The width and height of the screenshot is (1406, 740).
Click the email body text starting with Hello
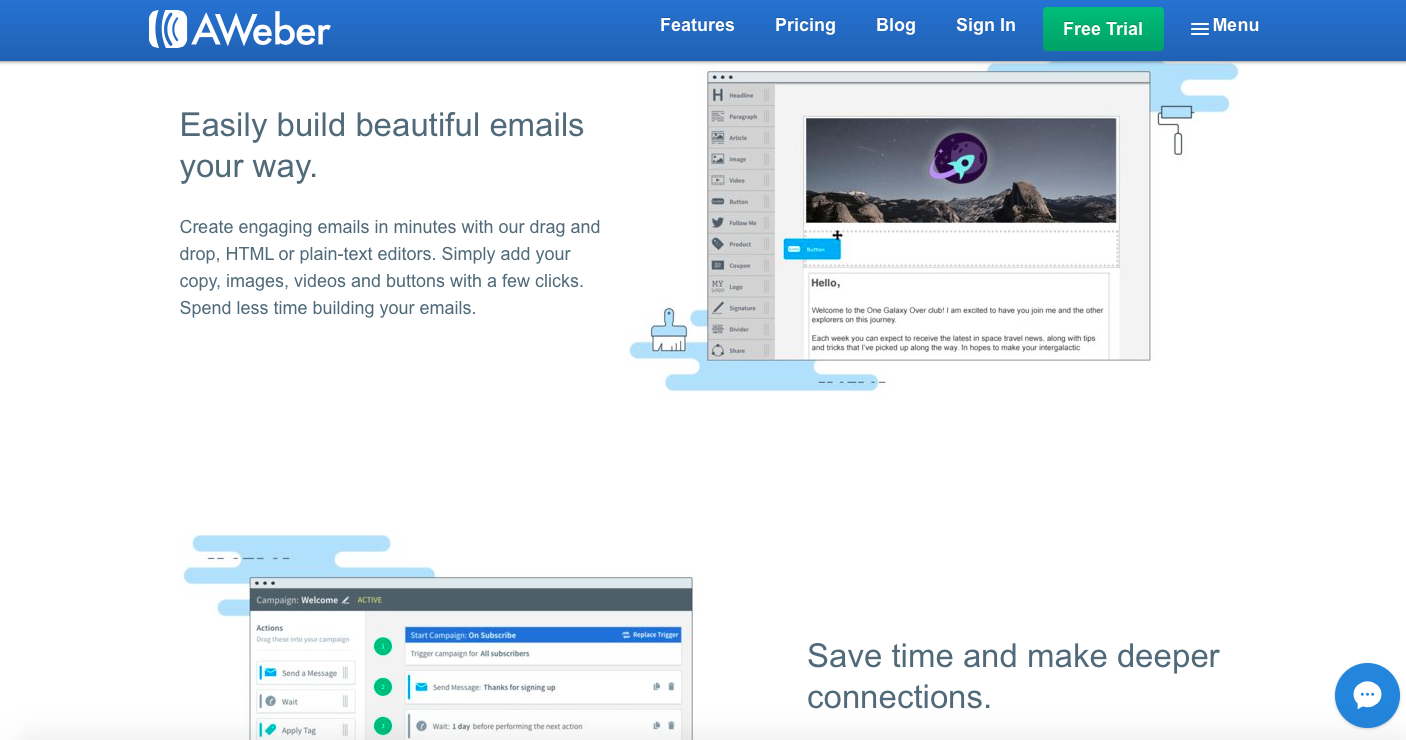coord(959,315)
